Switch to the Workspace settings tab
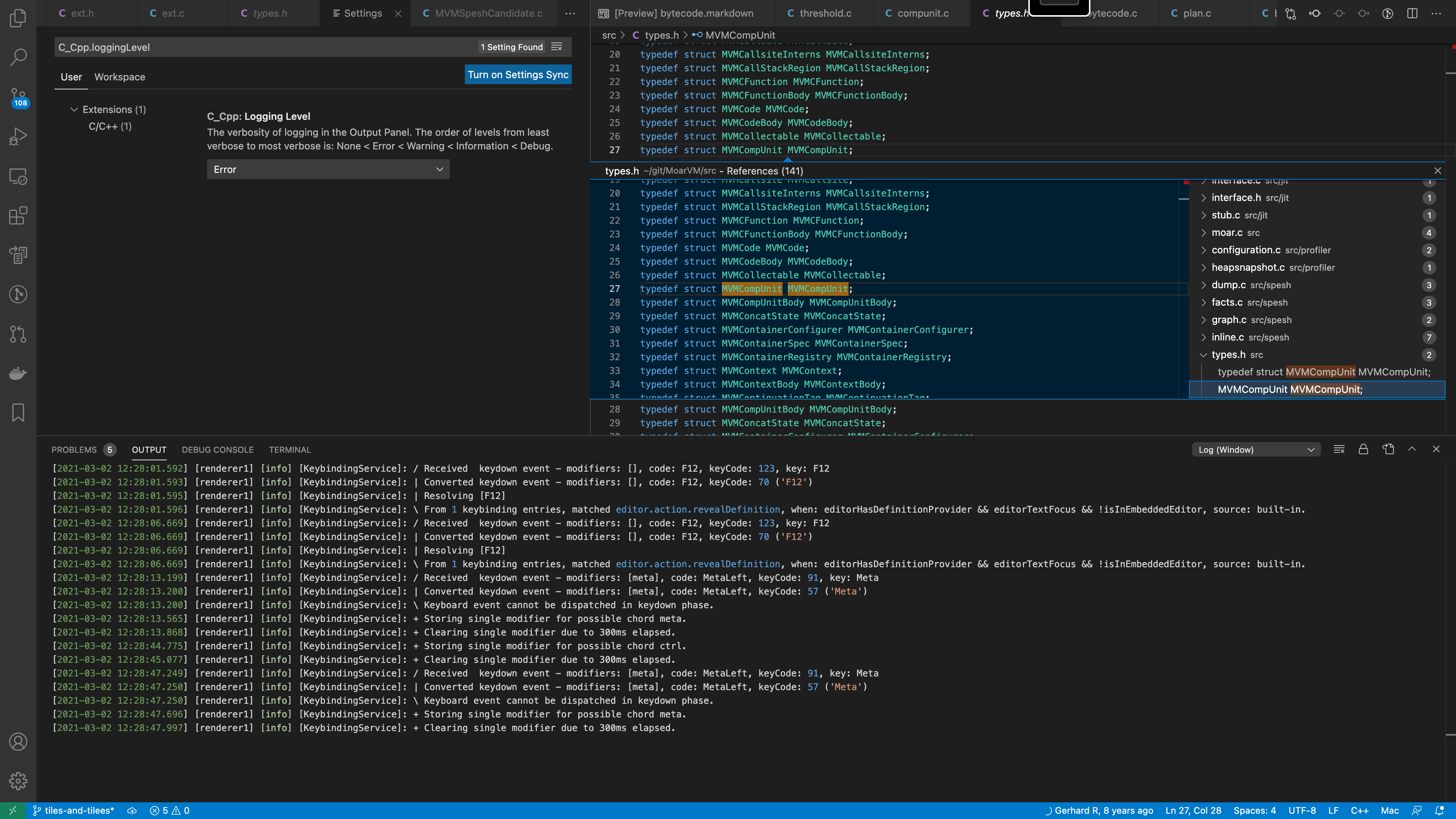The height and width of the screenshot is (819, 1456). (119, 77)
